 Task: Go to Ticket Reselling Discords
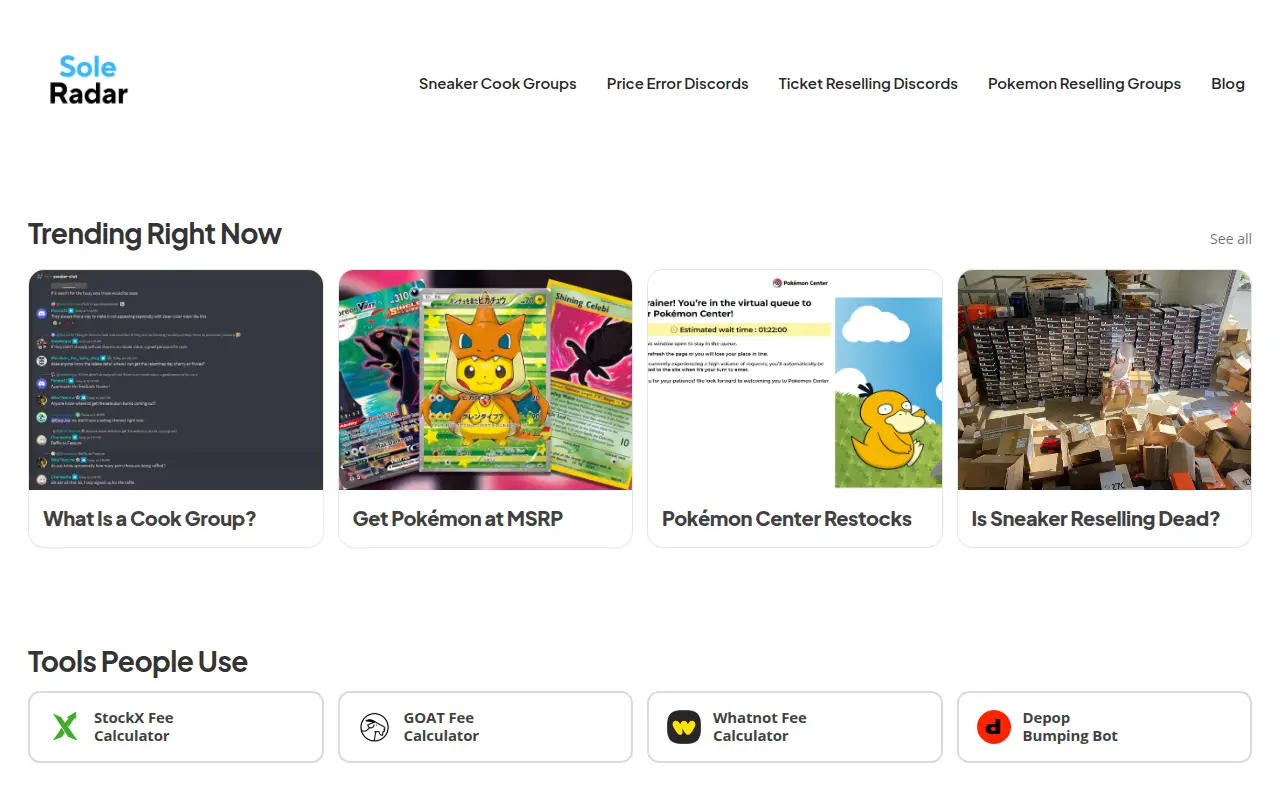(x=868, y=84)
